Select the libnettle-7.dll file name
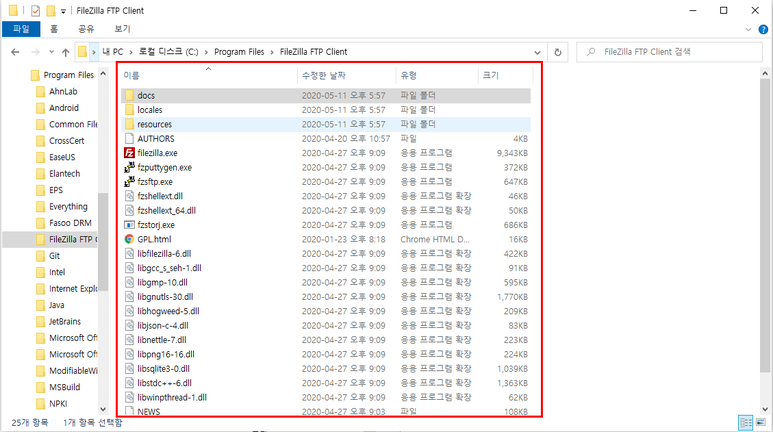 (x=162, y=340)
